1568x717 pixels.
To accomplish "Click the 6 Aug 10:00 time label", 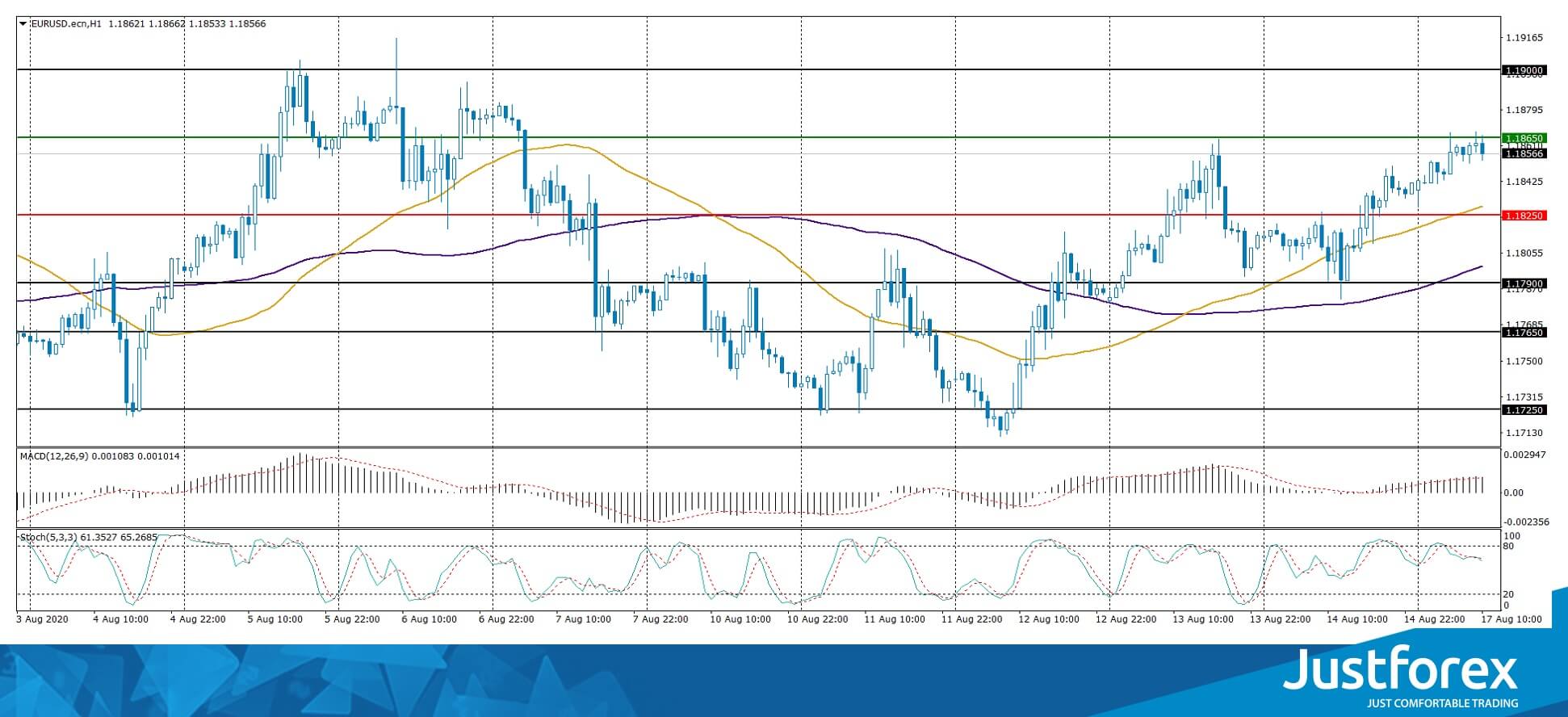I will (x=430, y=619).
